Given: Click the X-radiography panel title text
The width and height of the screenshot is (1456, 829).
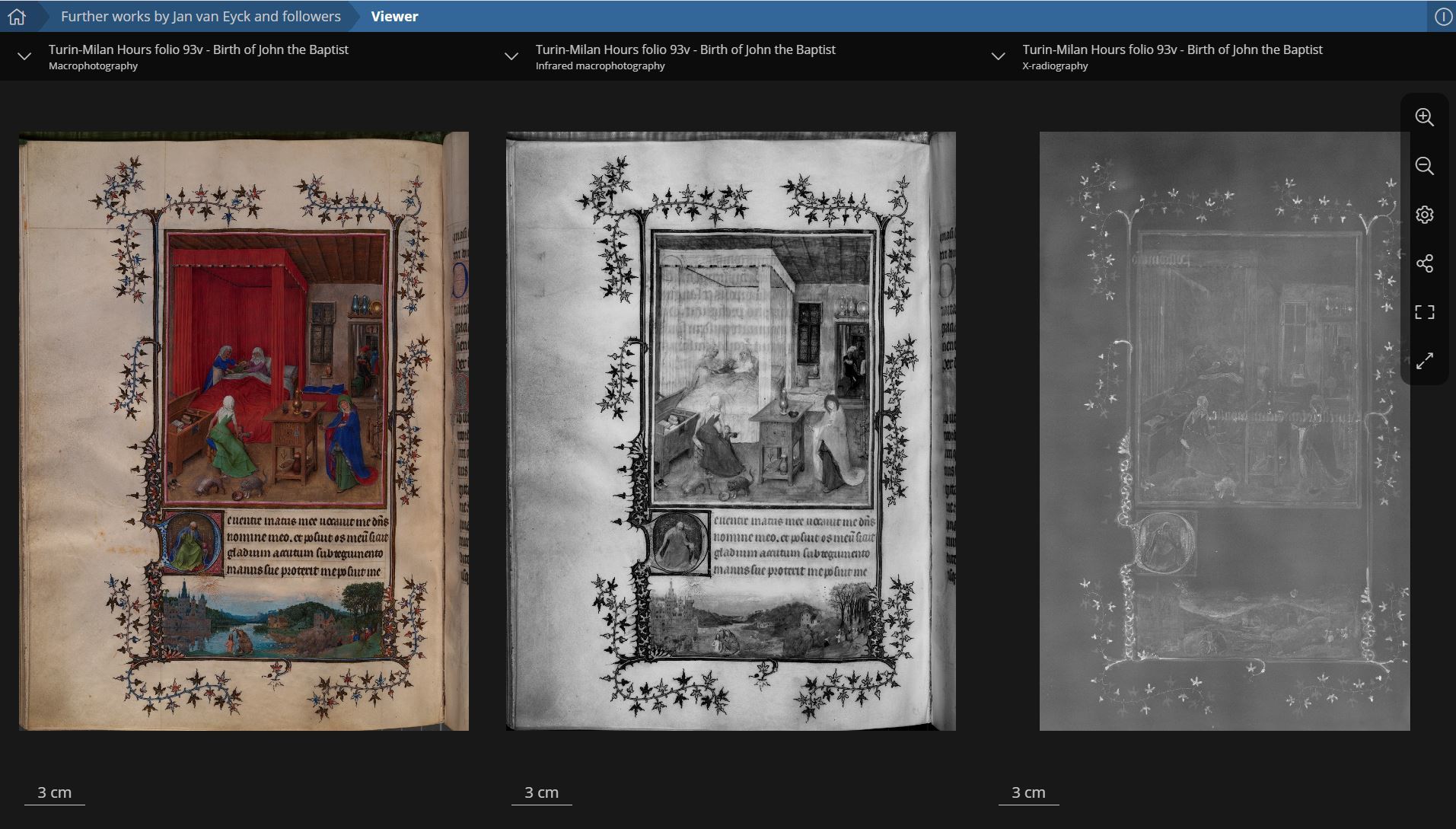Looking at the screenshot, I should [x=1172, y=49].
